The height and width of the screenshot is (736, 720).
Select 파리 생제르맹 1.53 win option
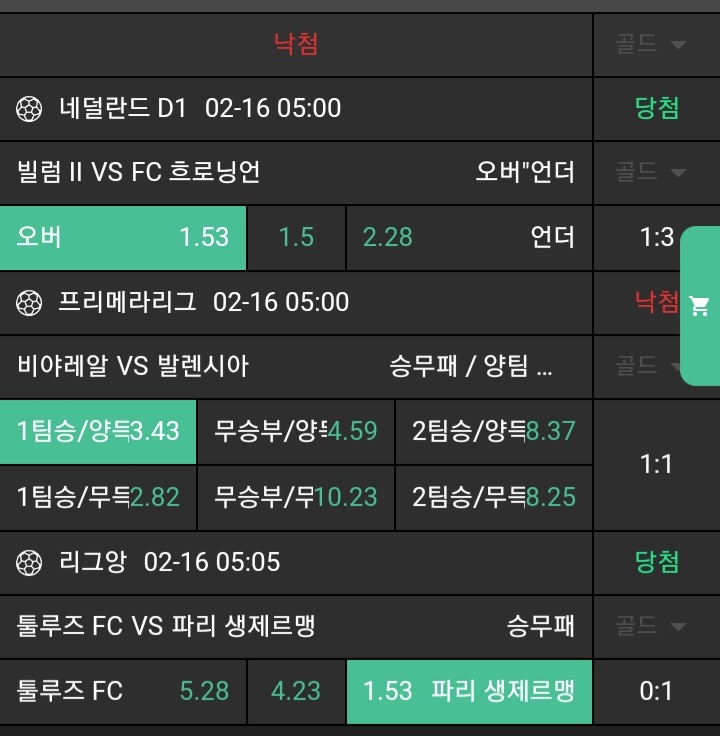(x=468, y=691)
